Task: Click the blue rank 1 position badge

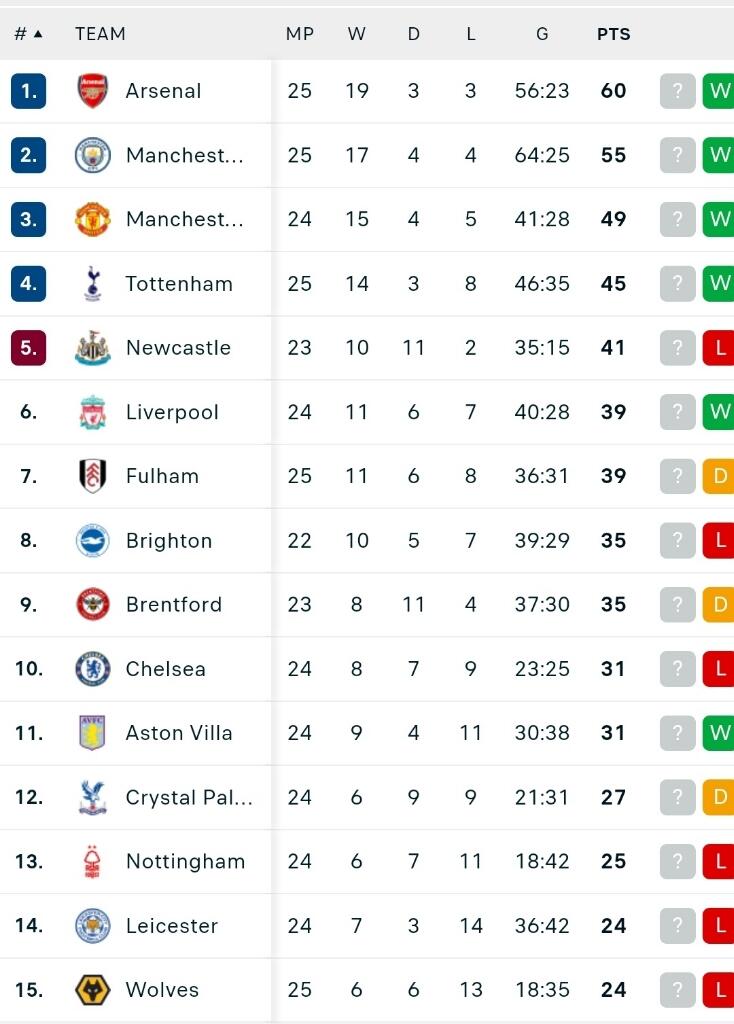Action: click(x=28, y=91)
